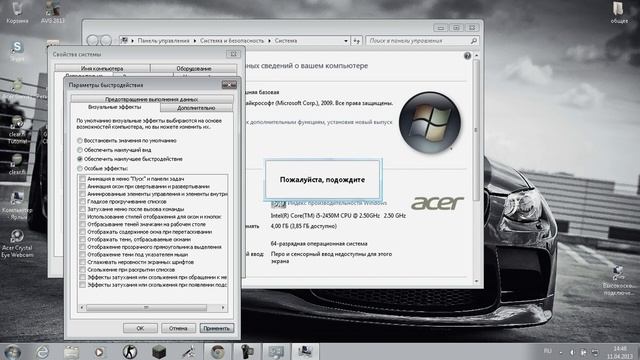Open the Windows Start orb

pyautogui.click(x=12, y=352)
